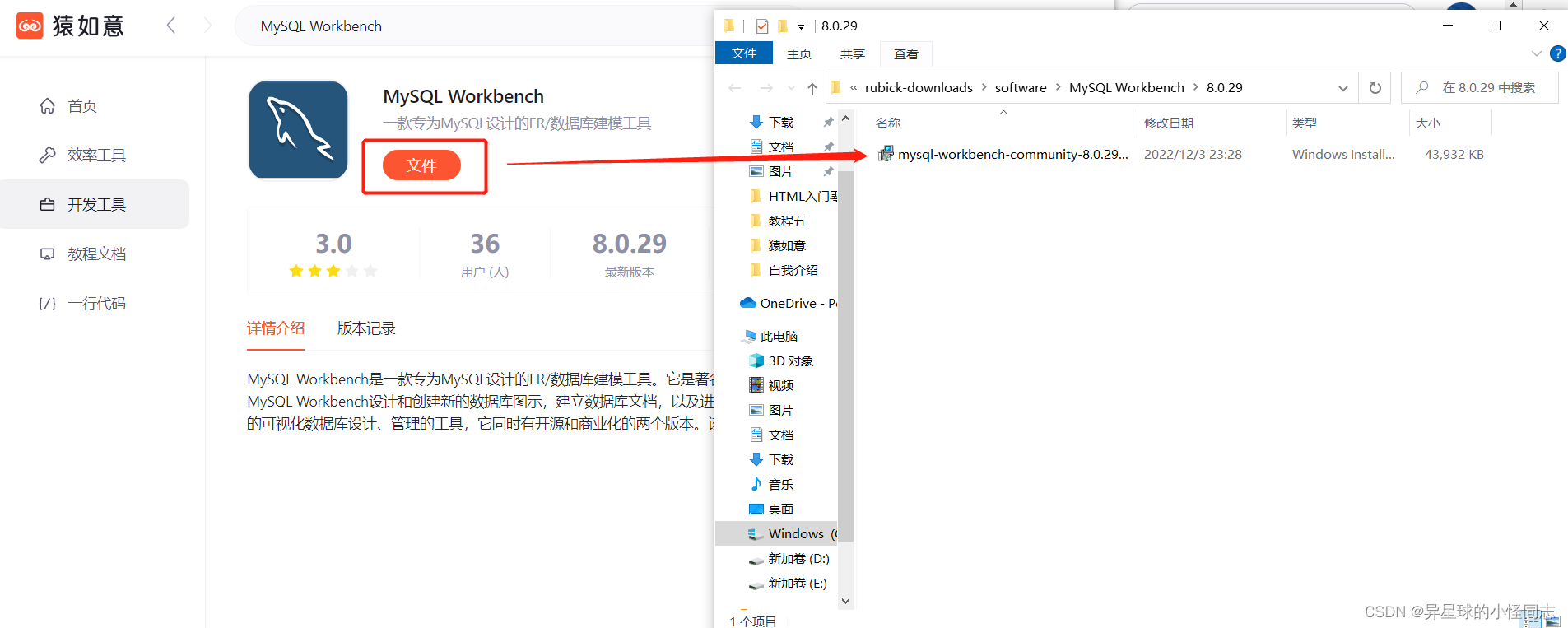The image size is (1568, 628).
Task: Go back using the 猿如意 back chevron
Action: 171,26
